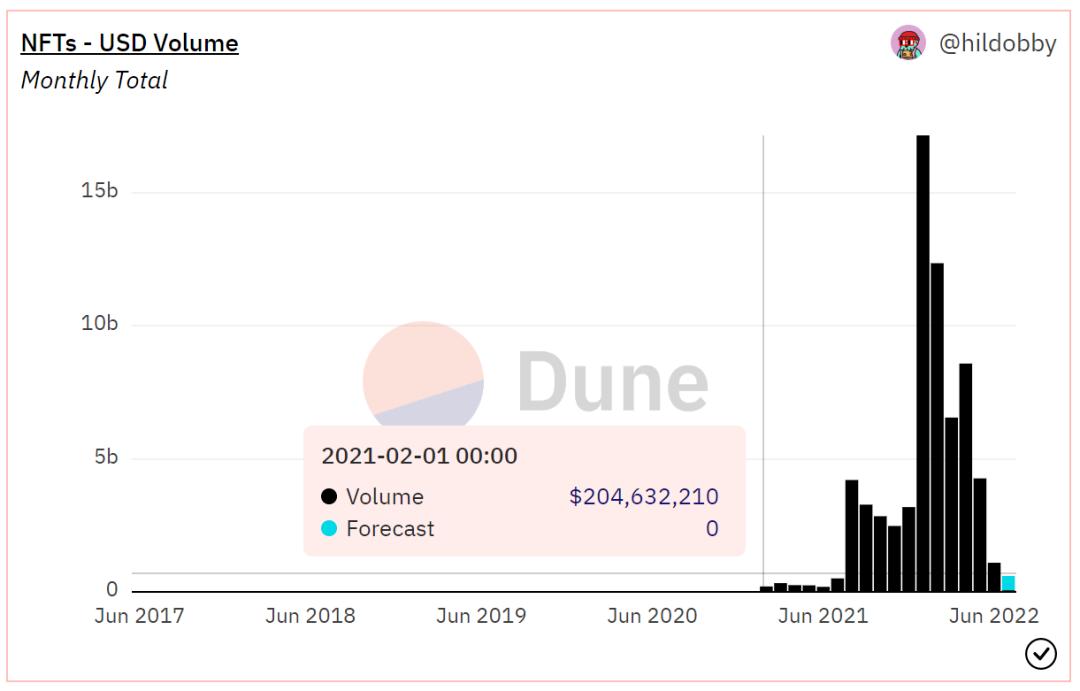Click the $204,632,210 volume value
This screenshot has width=1080, height=691.
[x=644, y=497]
